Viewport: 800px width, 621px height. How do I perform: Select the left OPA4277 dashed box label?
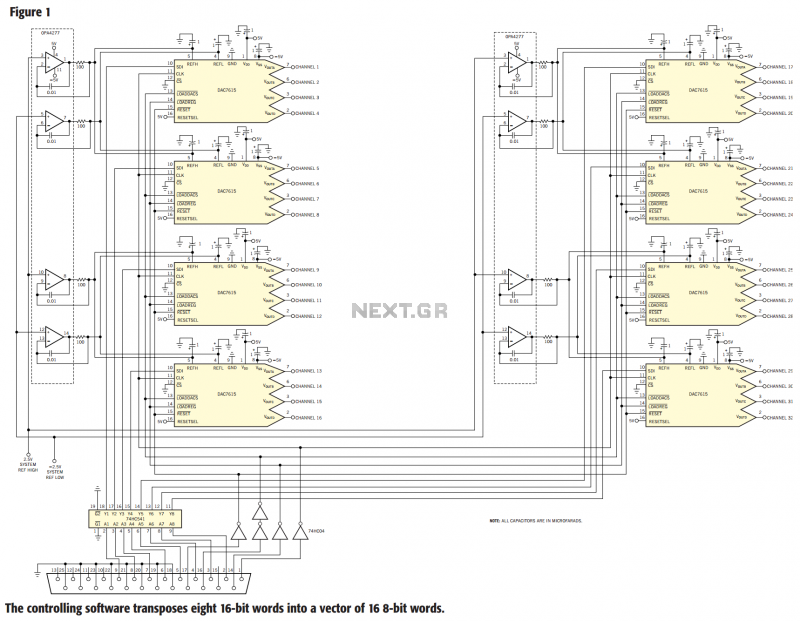[51, 33]
